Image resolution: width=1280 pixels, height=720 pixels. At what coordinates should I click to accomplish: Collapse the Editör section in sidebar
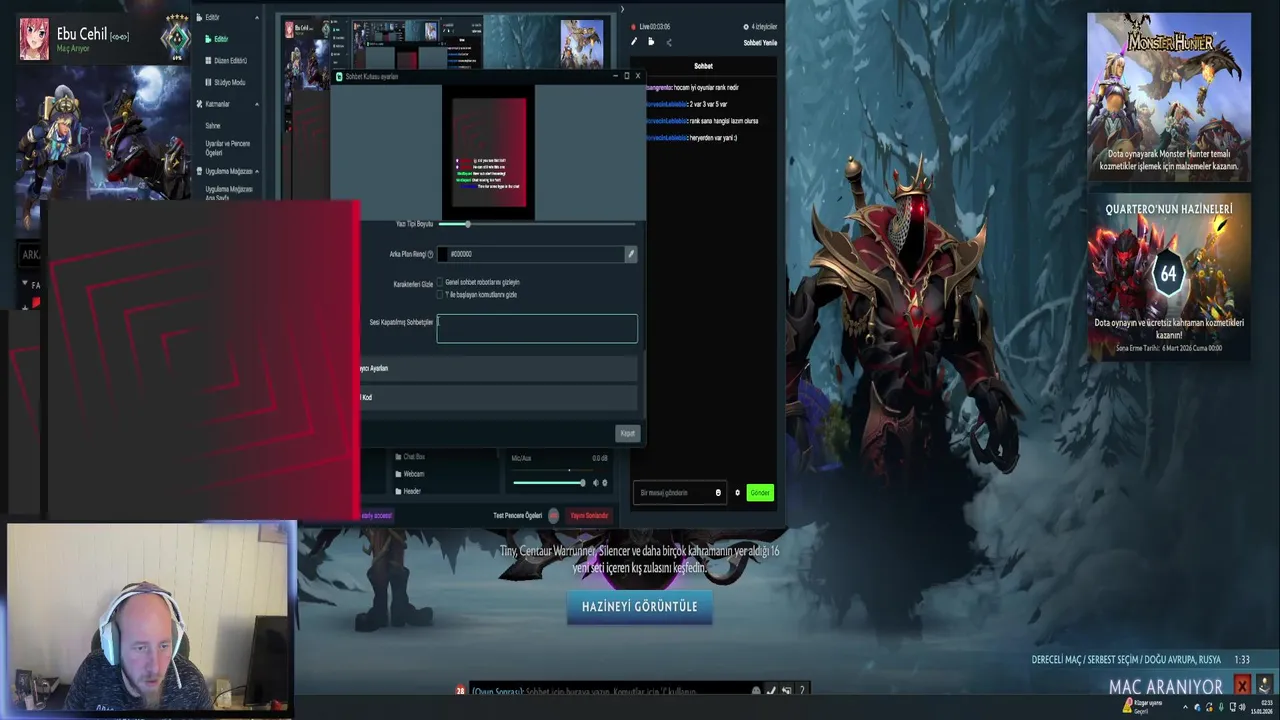(257, 18)
